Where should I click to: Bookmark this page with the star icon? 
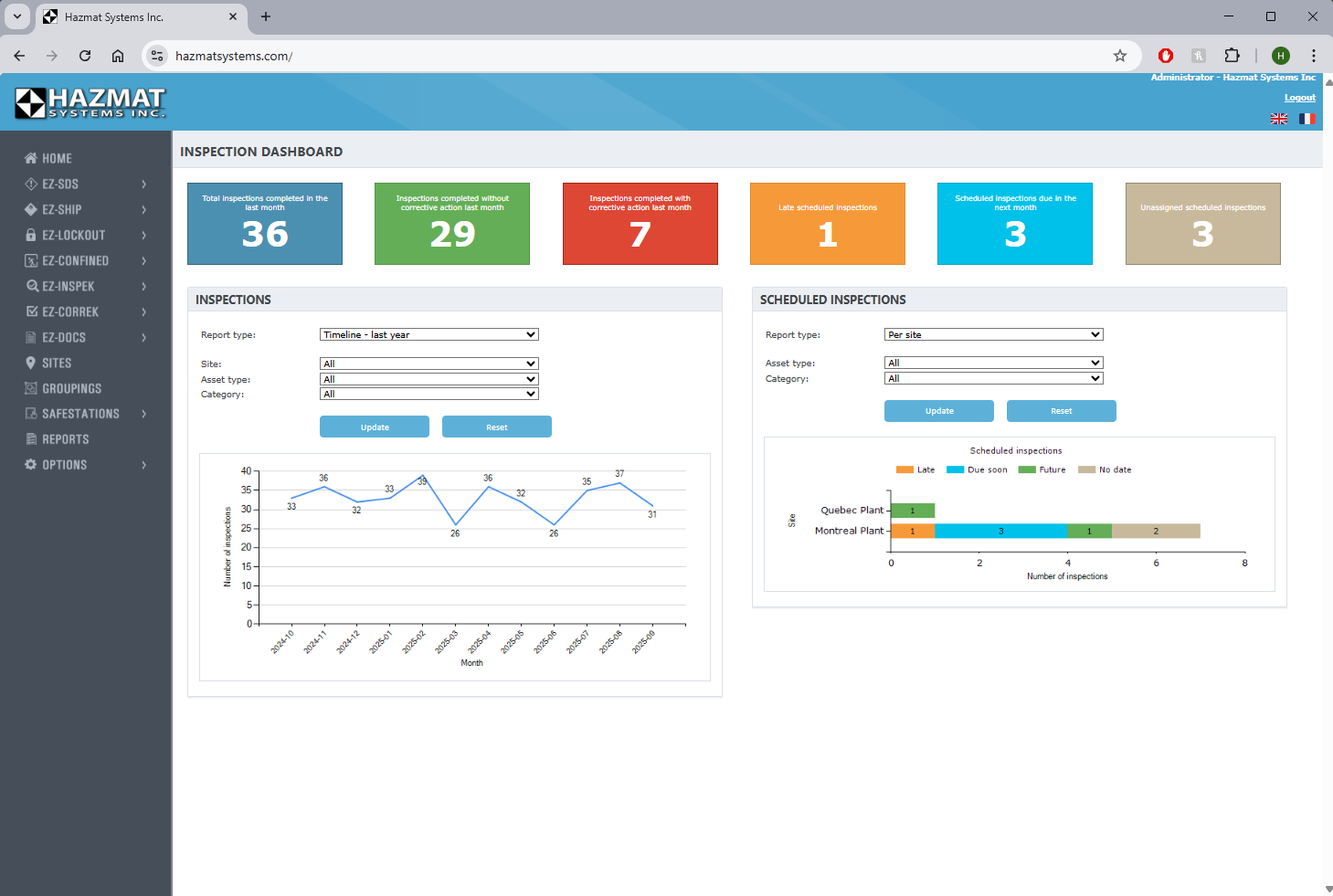coord(1119,56)
